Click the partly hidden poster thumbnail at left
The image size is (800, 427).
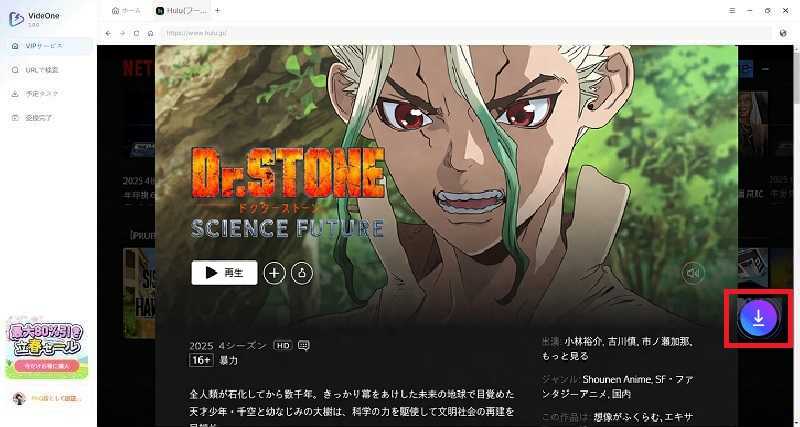click(x=139, y=293)
